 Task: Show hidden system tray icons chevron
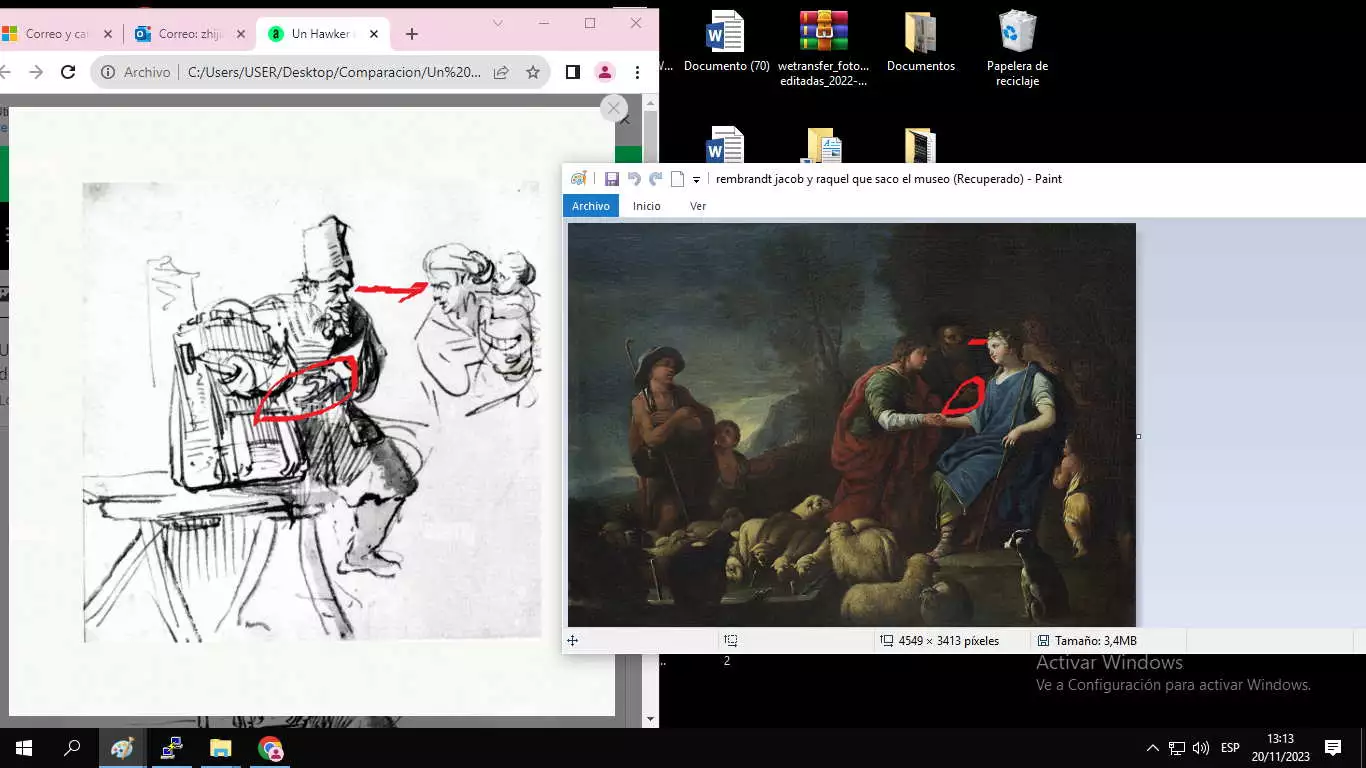tap(1152, 748)
